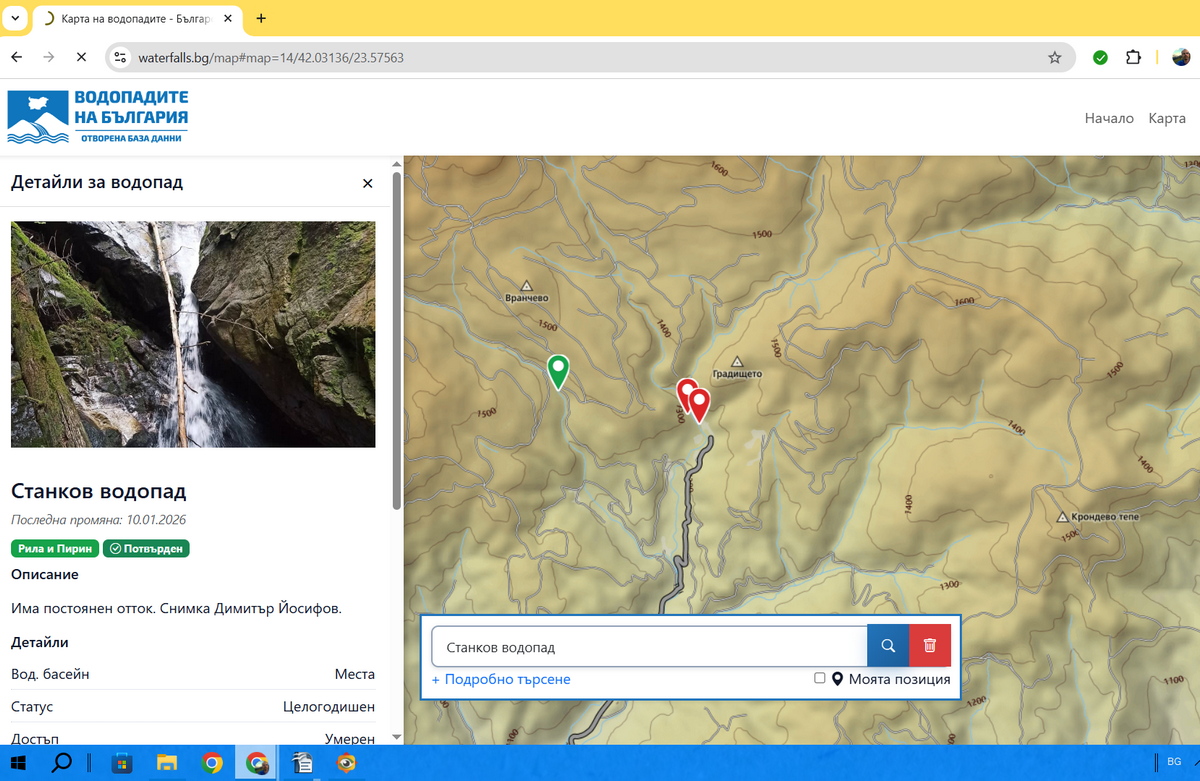Open the tab search dropdown arrow
The image size is (1200, 781).
click(15, 18)
